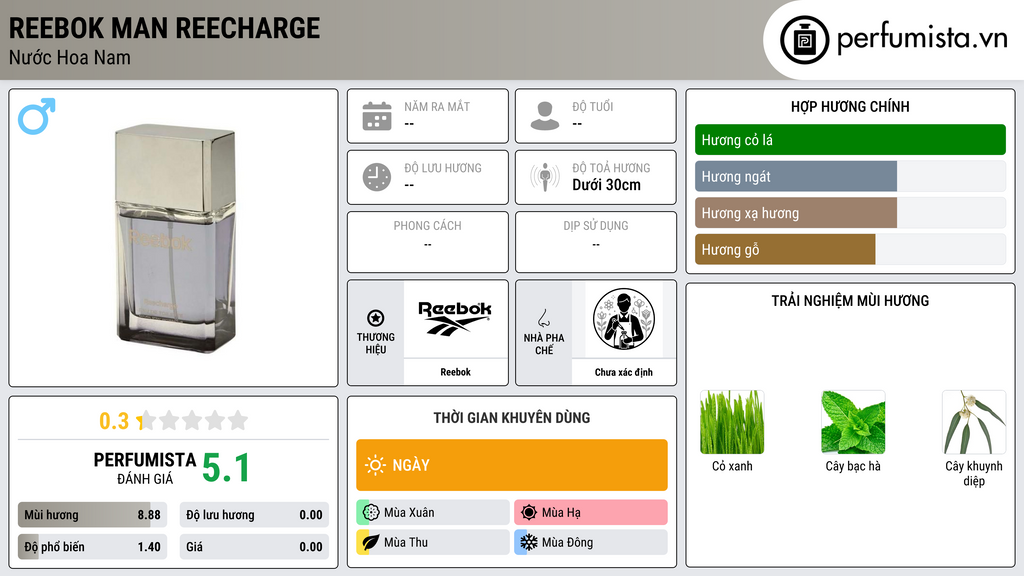Click the clock icon for Độ lưu hương
This screenshot has height=576, width=1024.
(x=377, y=177)
